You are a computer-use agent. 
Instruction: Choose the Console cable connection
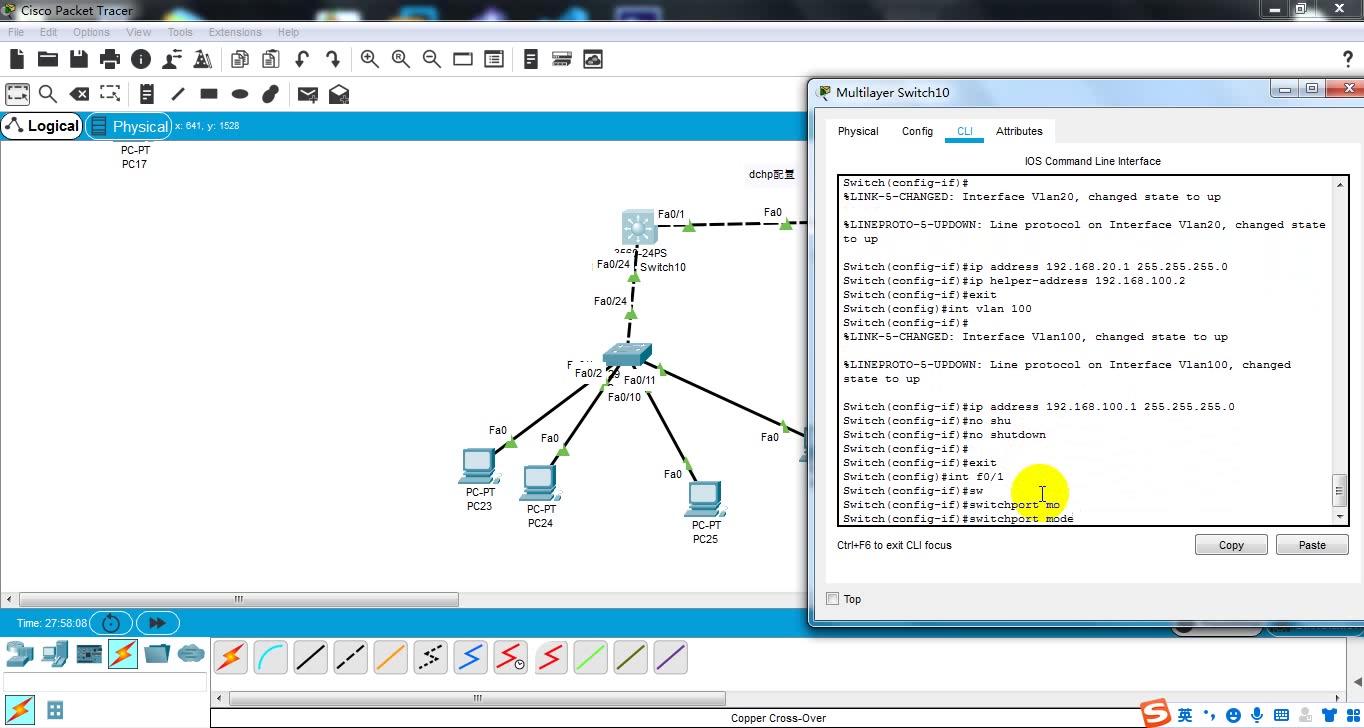point(270,657)
